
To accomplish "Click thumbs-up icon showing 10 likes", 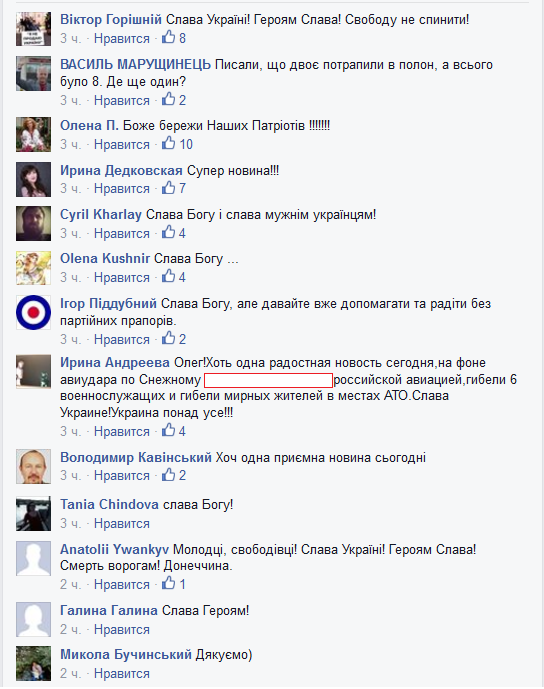I will [168, 143].
